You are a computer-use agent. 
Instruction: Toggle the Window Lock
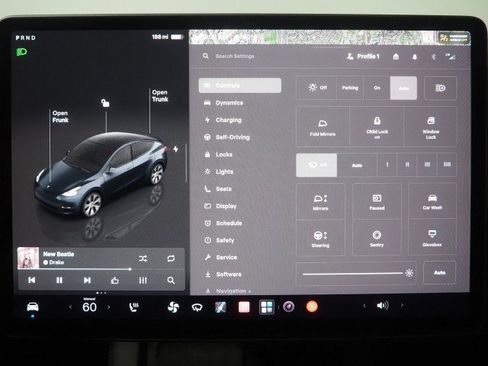(x=431, y=127)
